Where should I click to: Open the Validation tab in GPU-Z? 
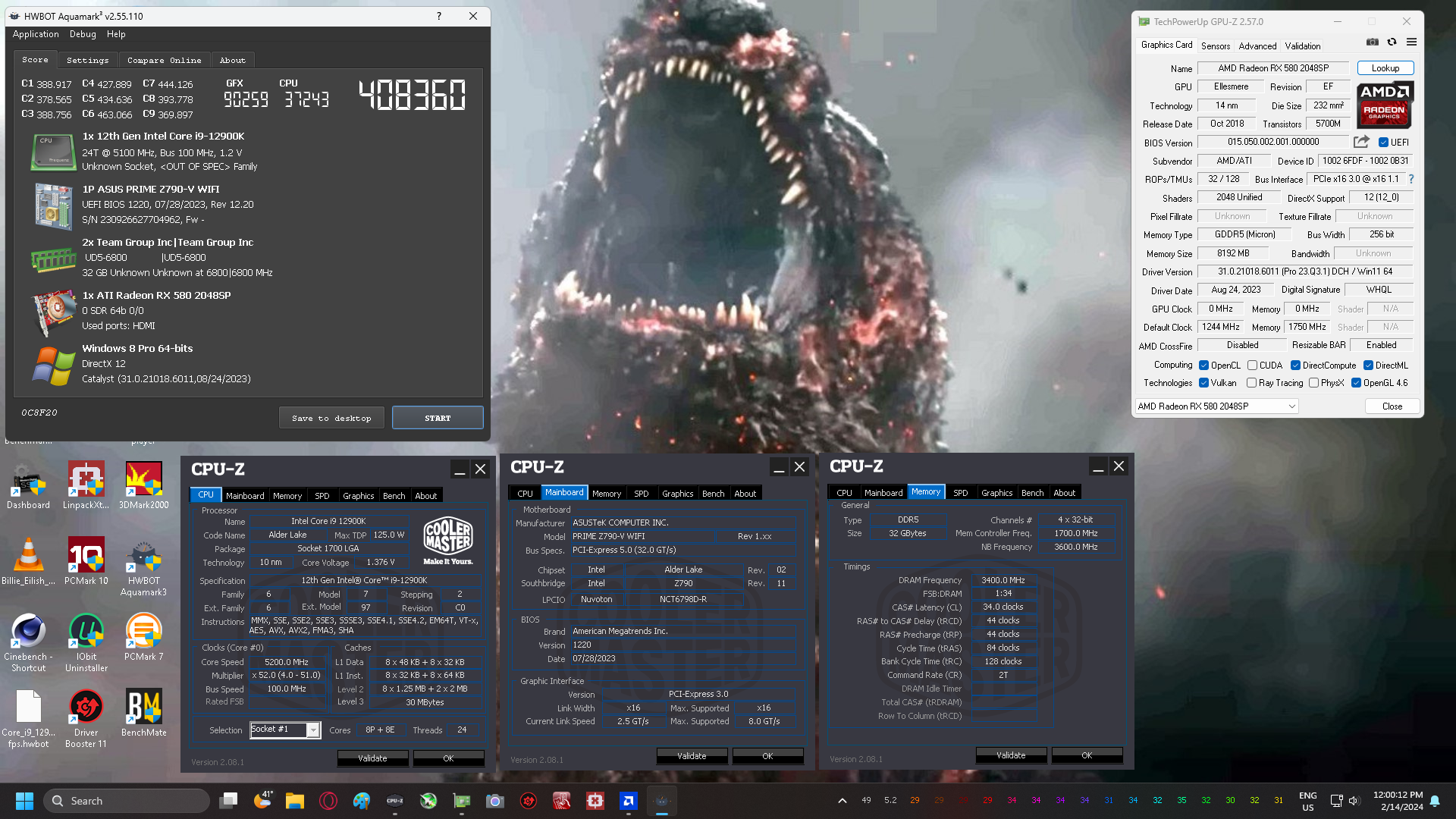click(1303, 46)
